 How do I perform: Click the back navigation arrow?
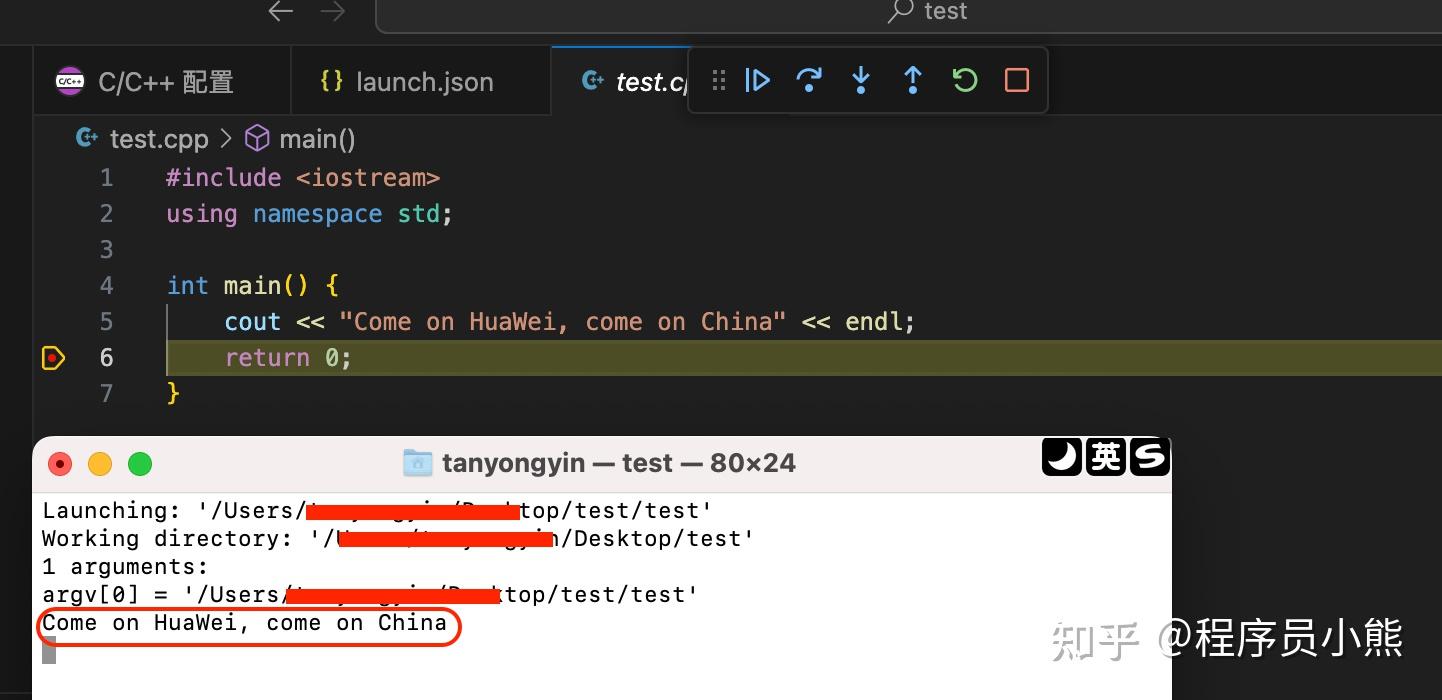coord(280,12)
